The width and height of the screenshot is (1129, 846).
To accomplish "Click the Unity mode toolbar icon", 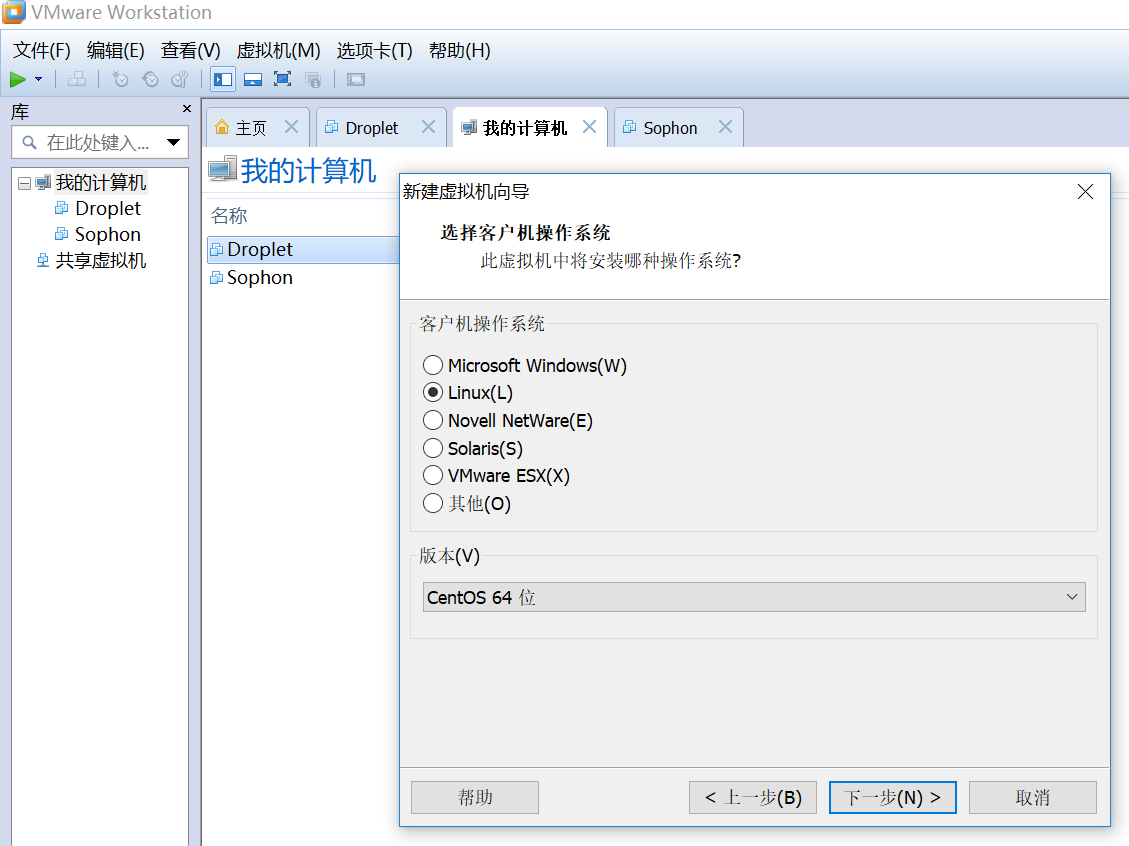I will coord(313,79).
